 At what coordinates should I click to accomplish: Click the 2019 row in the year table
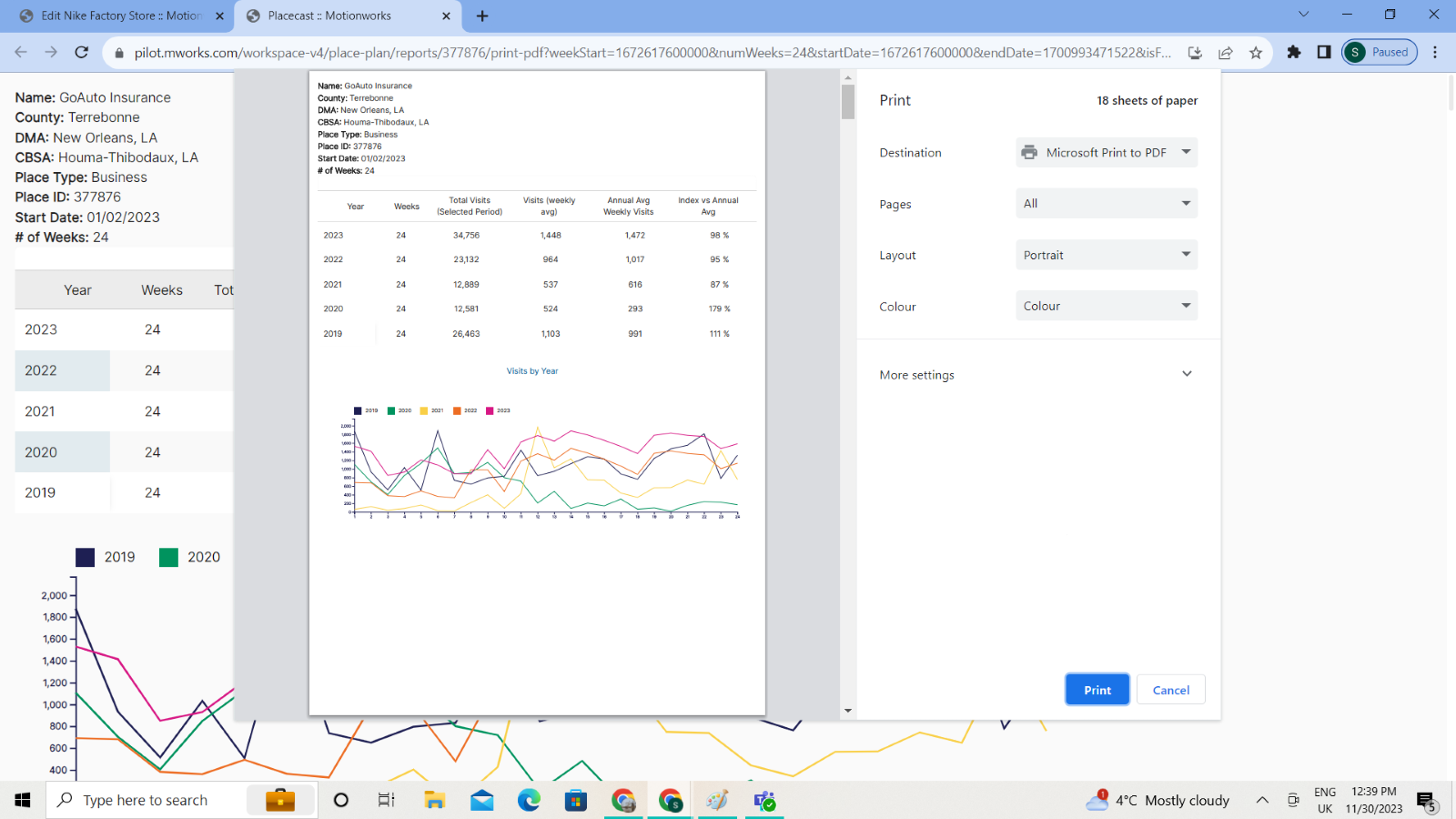[124, 492]
